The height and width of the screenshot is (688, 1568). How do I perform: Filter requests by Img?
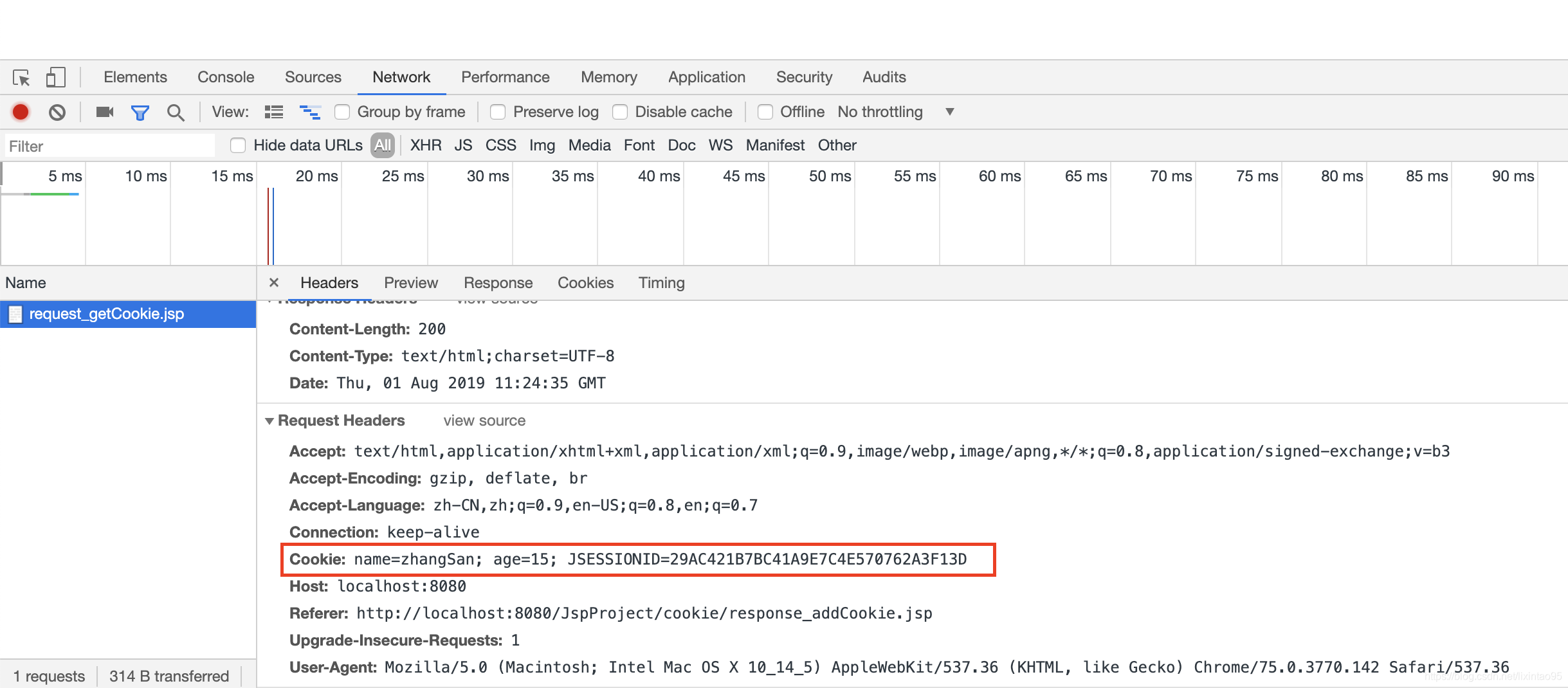(542, 146)
